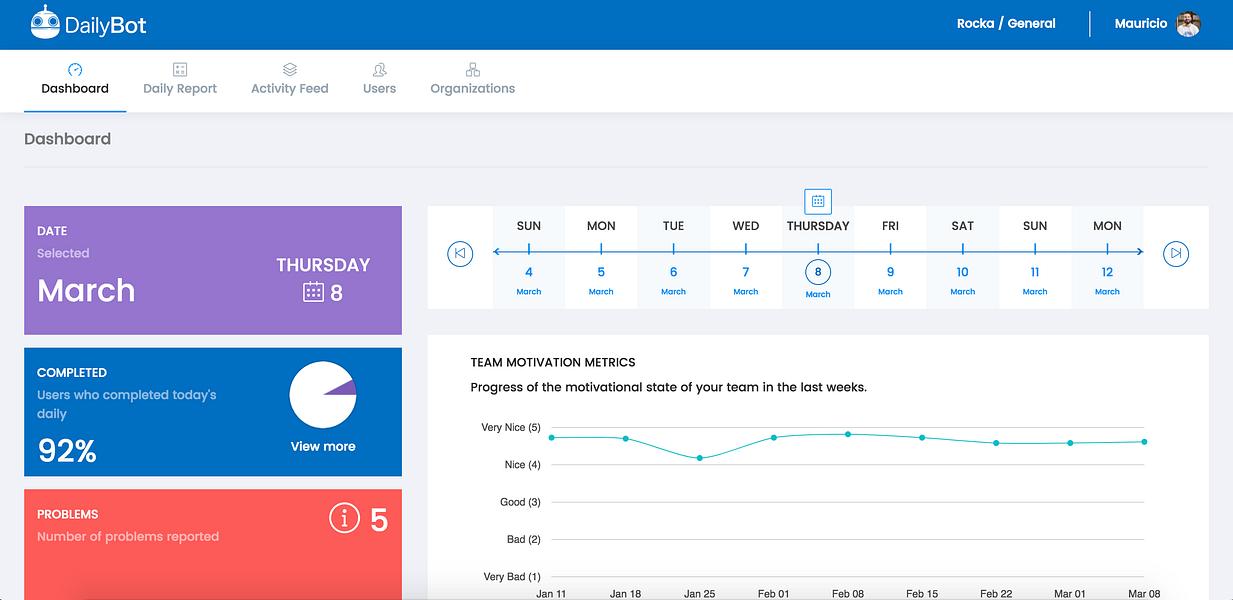Click the completed users pie chart
This screenshot has height=600, width=1233.
point(323,395)
